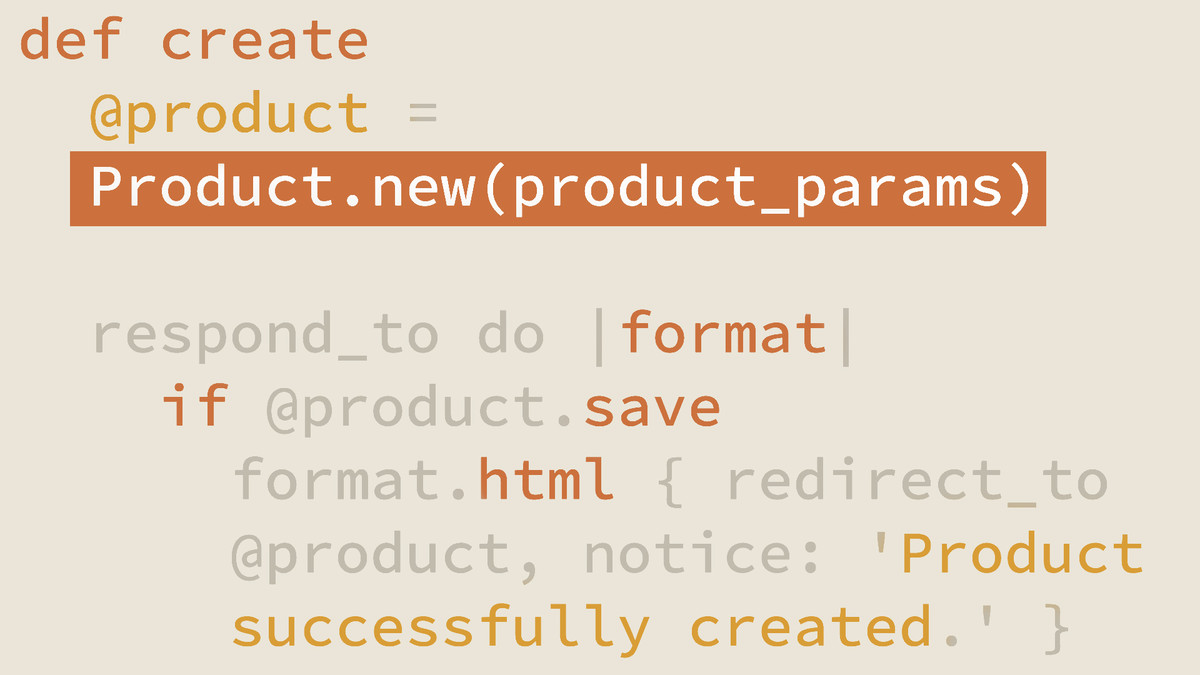This screenshot has height=675, width=1200.
Task: Click the highlighted Product.new(product_params) line
Action: point(557,188)
